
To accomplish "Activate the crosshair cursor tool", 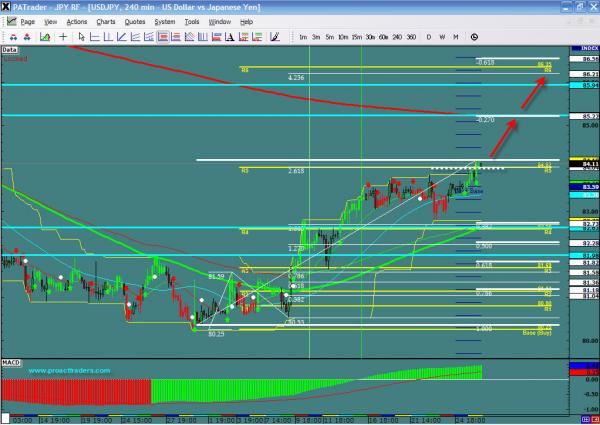I will click(x=63, y=37).
